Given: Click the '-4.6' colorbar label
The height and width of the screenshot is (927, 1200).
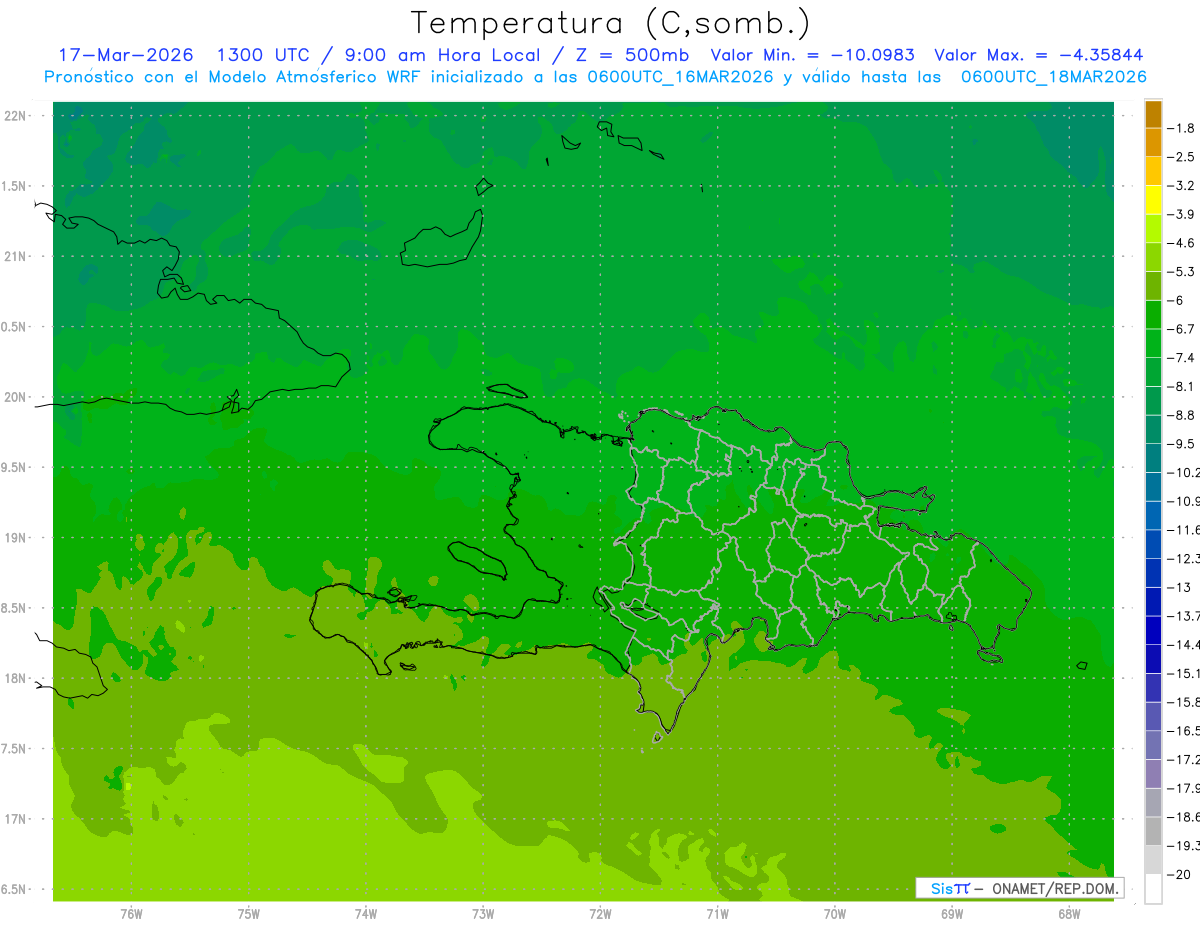Looking at the screenshot, I should click(1181, 243).
